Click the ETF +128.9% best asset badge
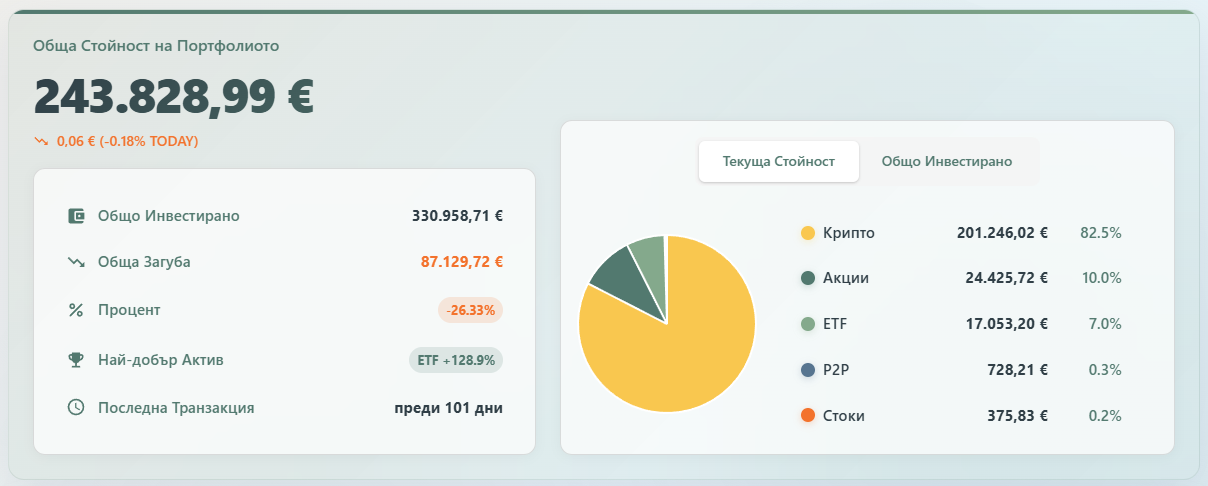The height and width of the screenshot is (486, 1208). (455, 360)
